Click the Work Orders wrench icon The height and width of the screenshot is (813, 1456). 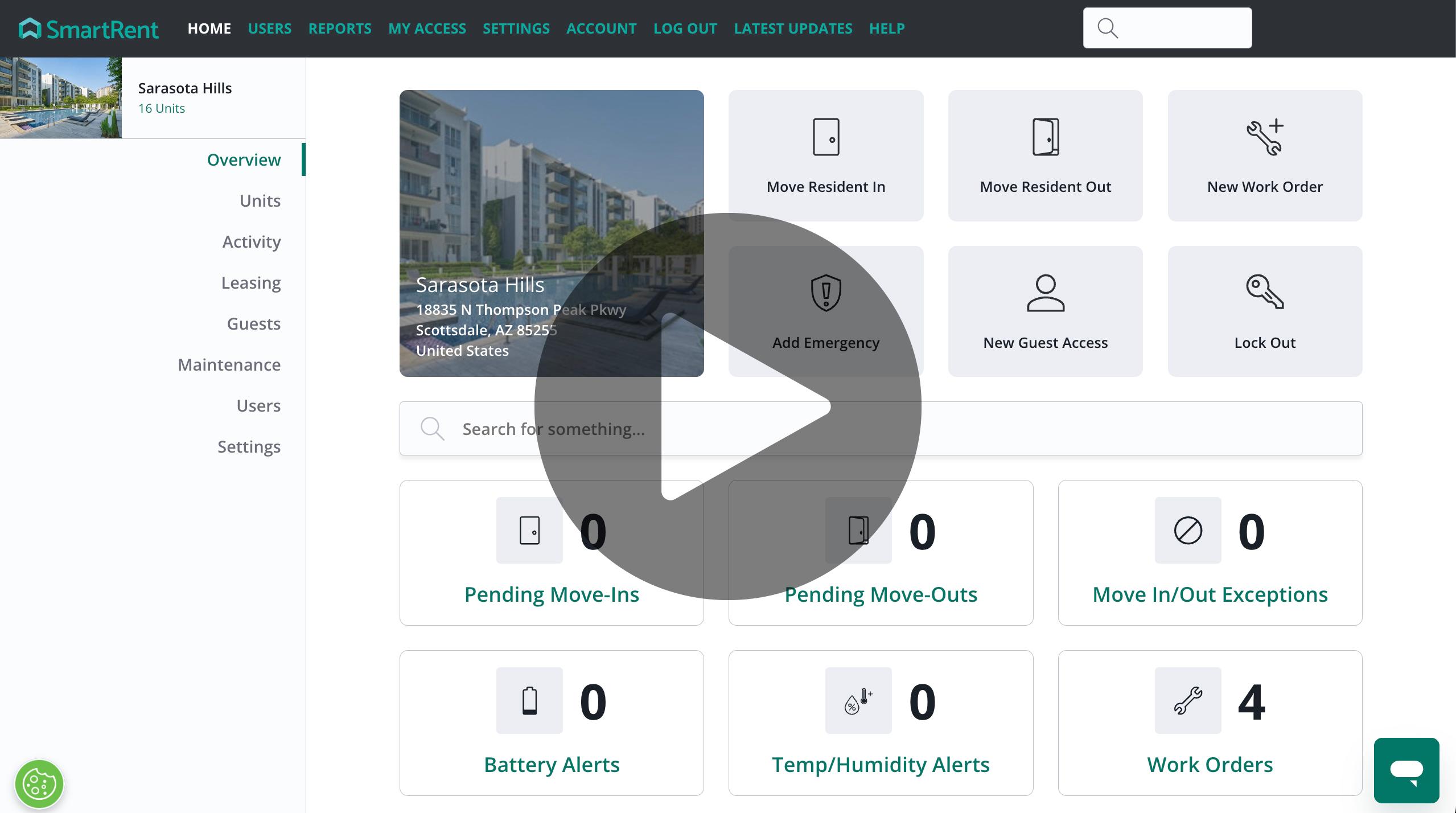[x=1188, y=700]
